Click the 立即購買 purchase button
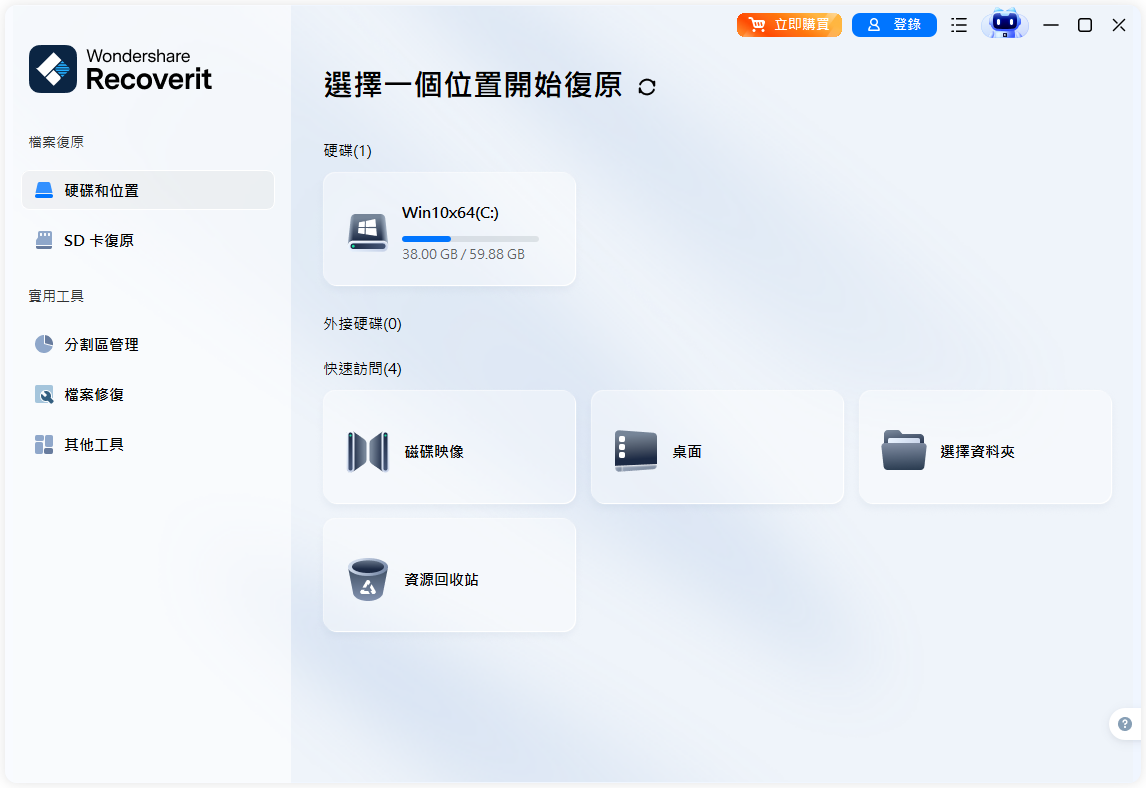1146x788 pixels. click(x=789, y=24)
